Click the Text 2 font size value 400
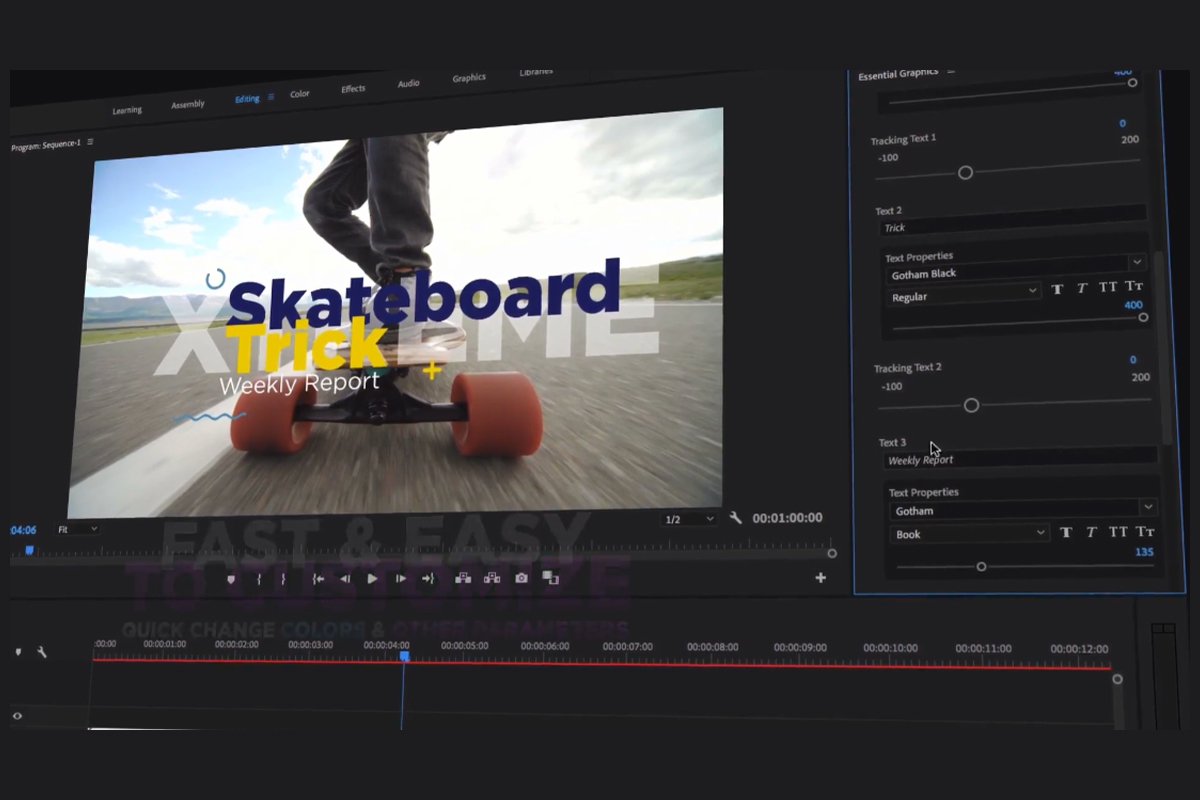This screenshot has width=1200, height=800. (x=1134, y=304)
